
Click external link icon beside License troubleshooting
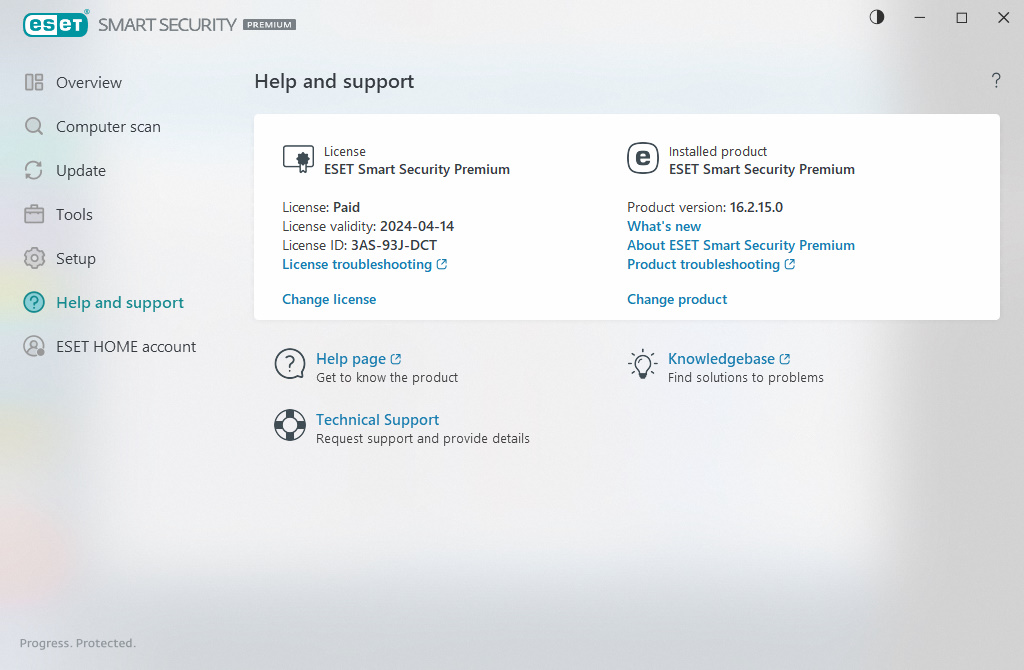(x=442, y=264)
